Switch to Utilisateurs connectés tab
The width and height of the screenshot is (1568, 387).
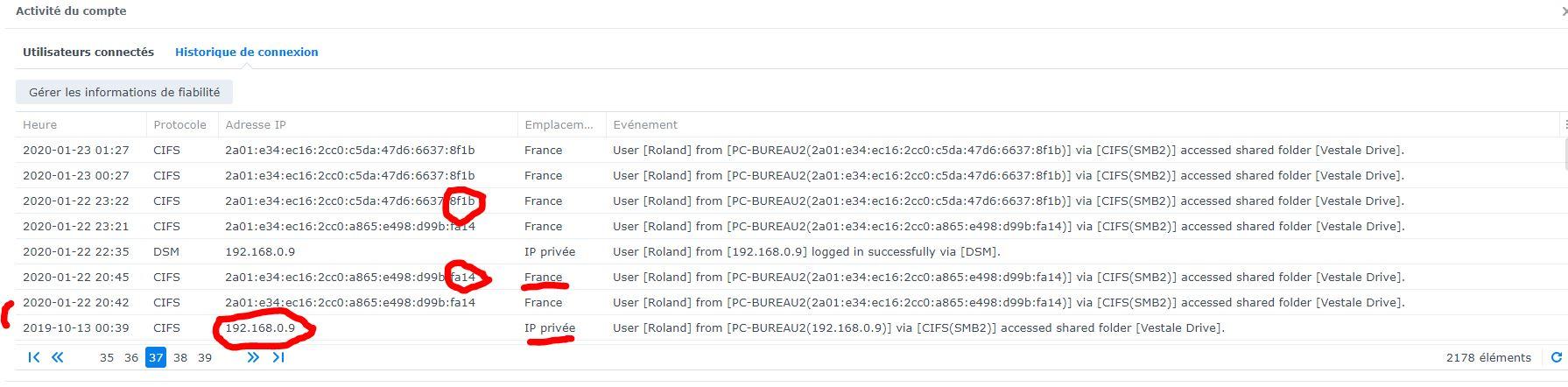(x=88, y=52)
